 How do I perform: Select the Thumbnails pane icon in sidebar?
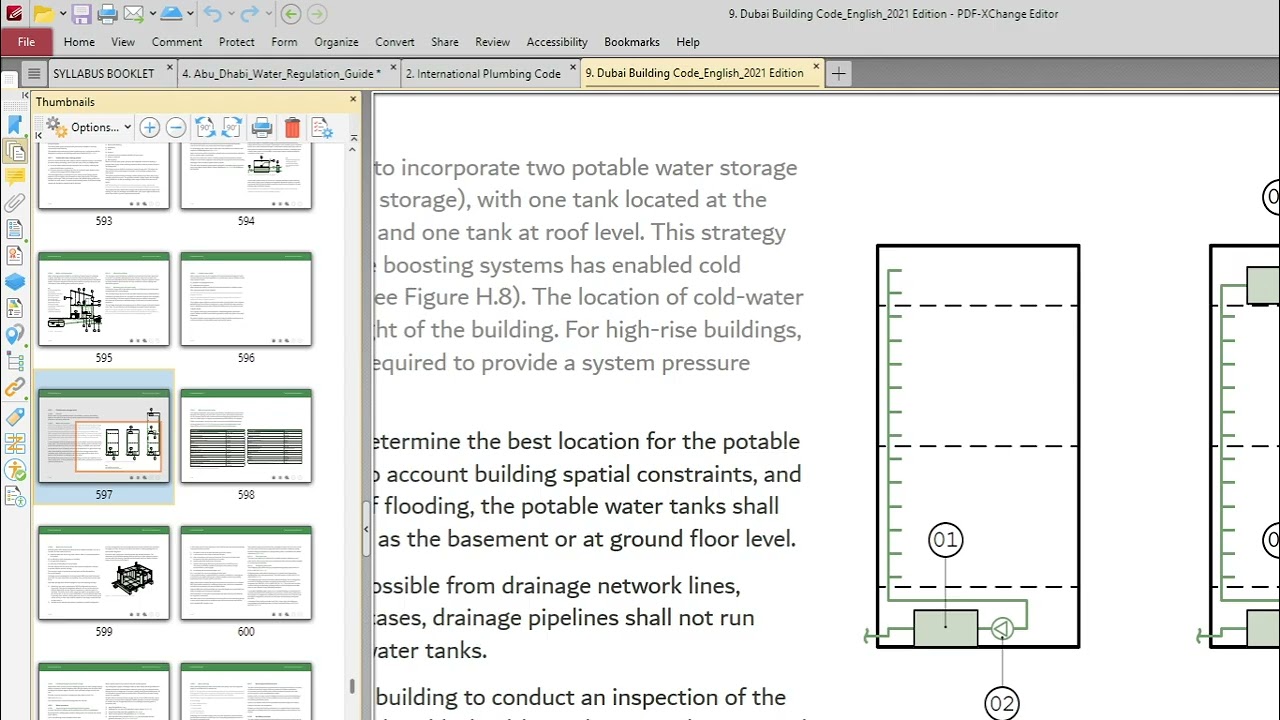[15, 151]
